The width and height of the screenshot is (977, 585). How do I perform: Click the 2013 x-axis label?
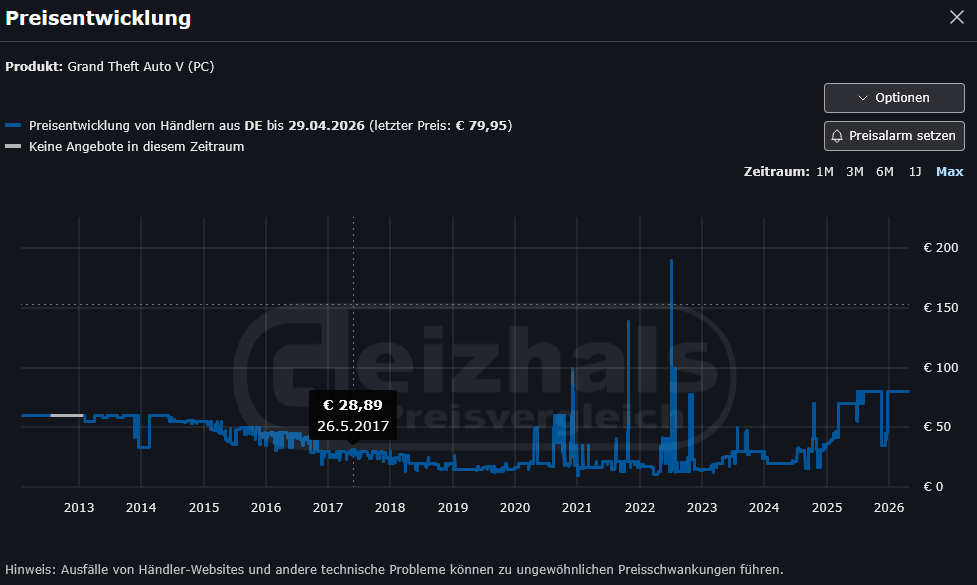coord(79,507)
